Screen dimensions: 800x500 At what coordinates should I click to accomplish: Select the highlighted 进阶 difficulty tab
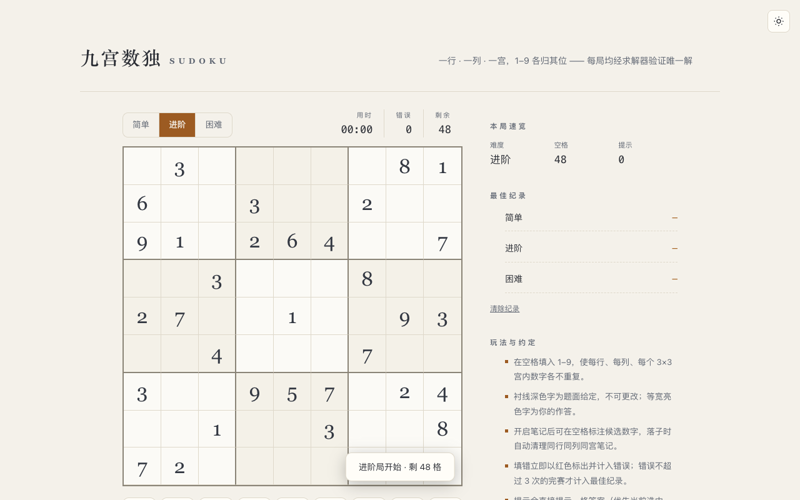point(177,125)
